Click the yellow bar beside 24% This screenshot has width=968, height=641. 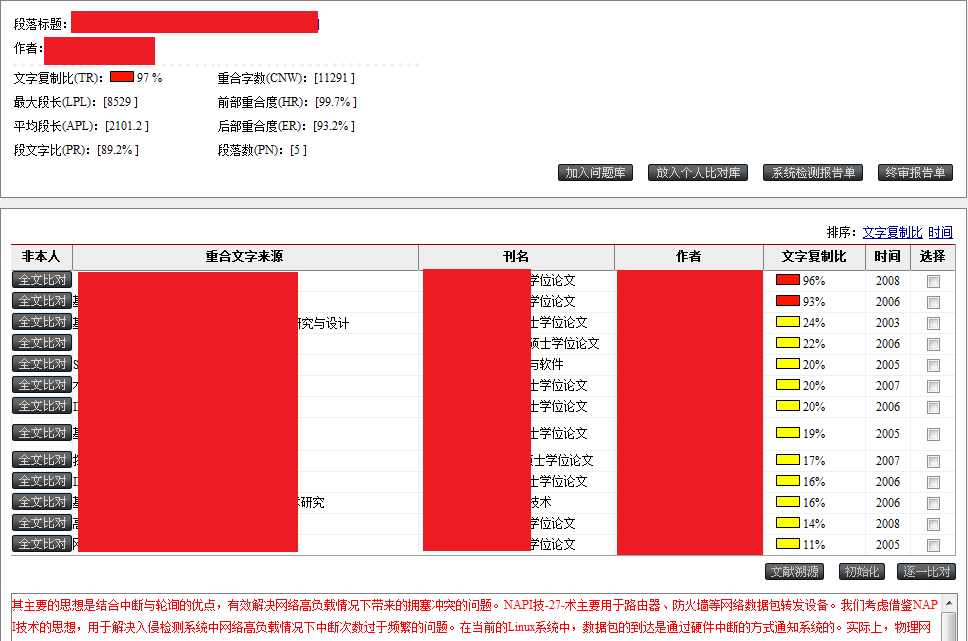pyautogui.click(x=788, y=322)
